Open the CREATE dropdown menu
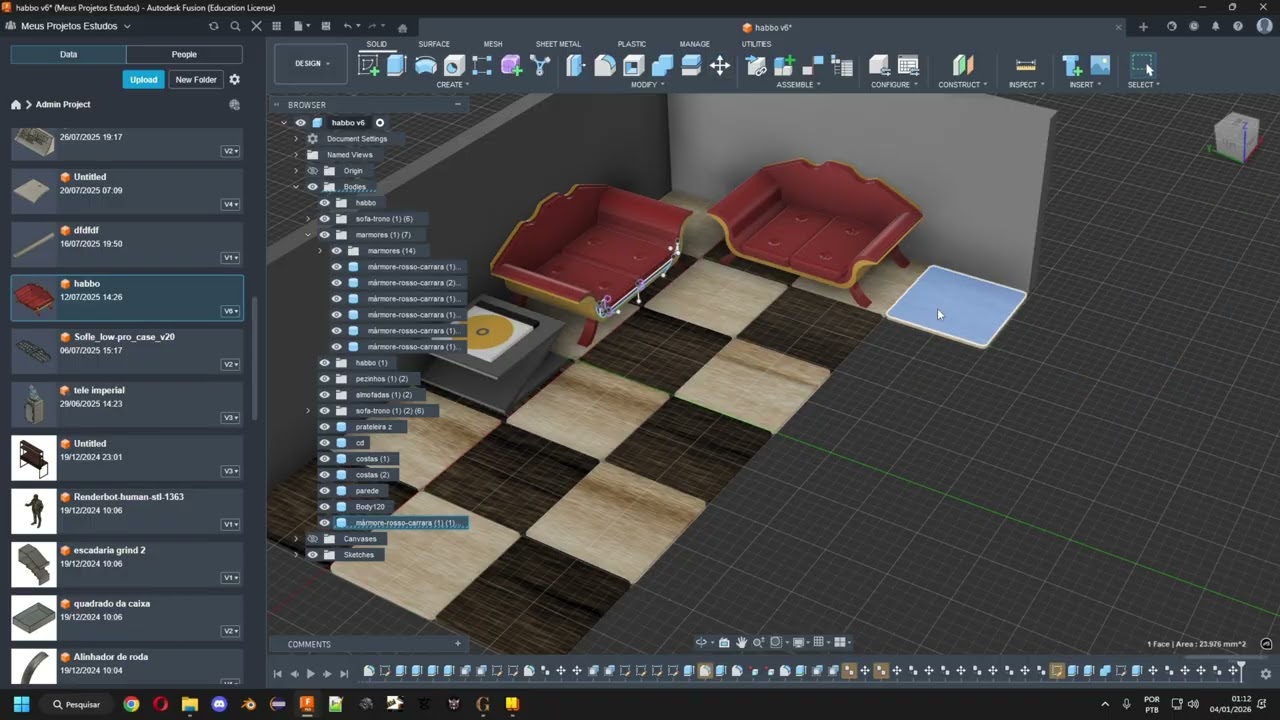This screenshot has height=720, width=1280. point(453,85)
